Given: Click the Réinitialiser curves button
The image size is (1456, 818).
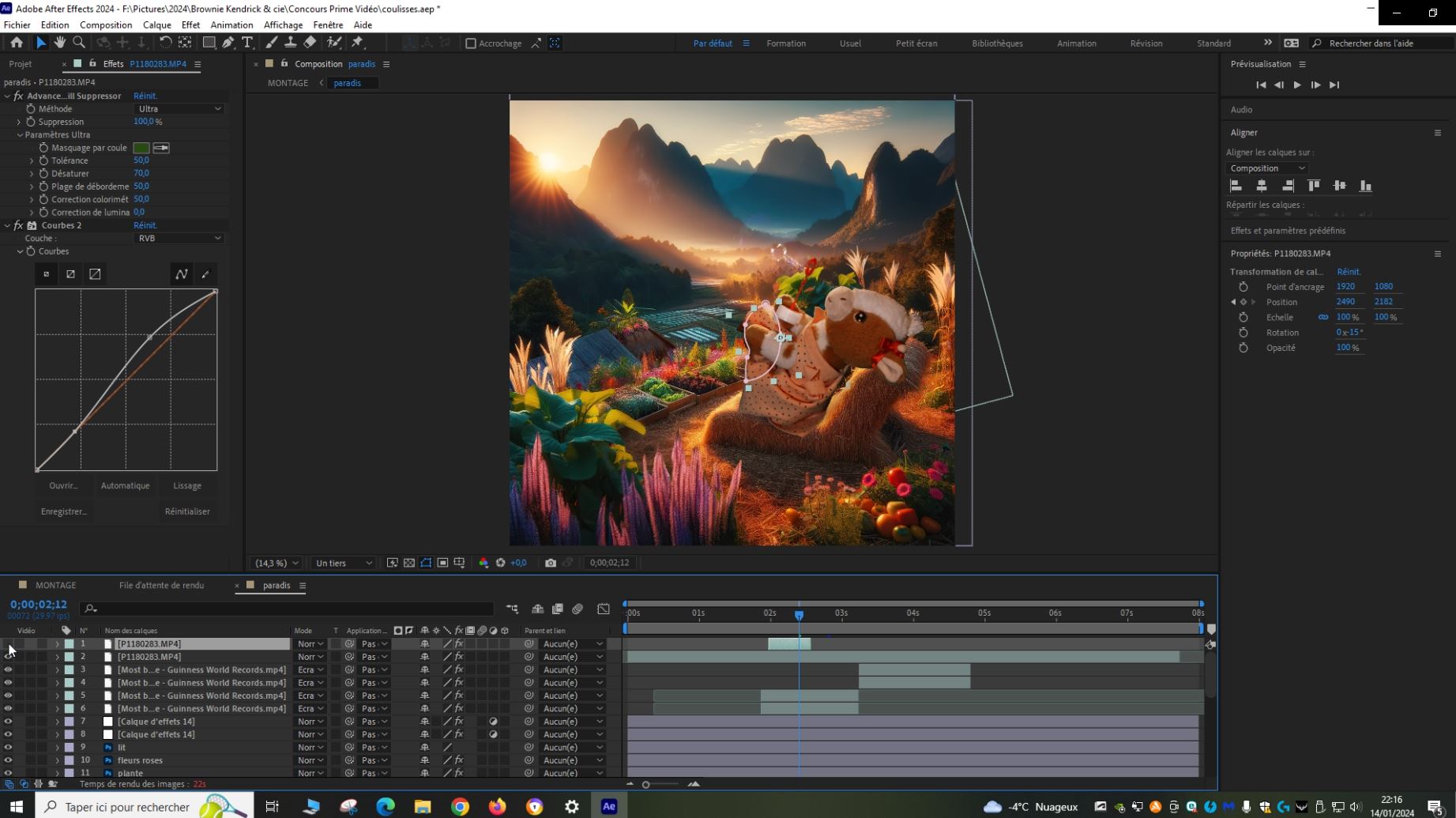Looking at the screenshot, I should click(187, 511).
